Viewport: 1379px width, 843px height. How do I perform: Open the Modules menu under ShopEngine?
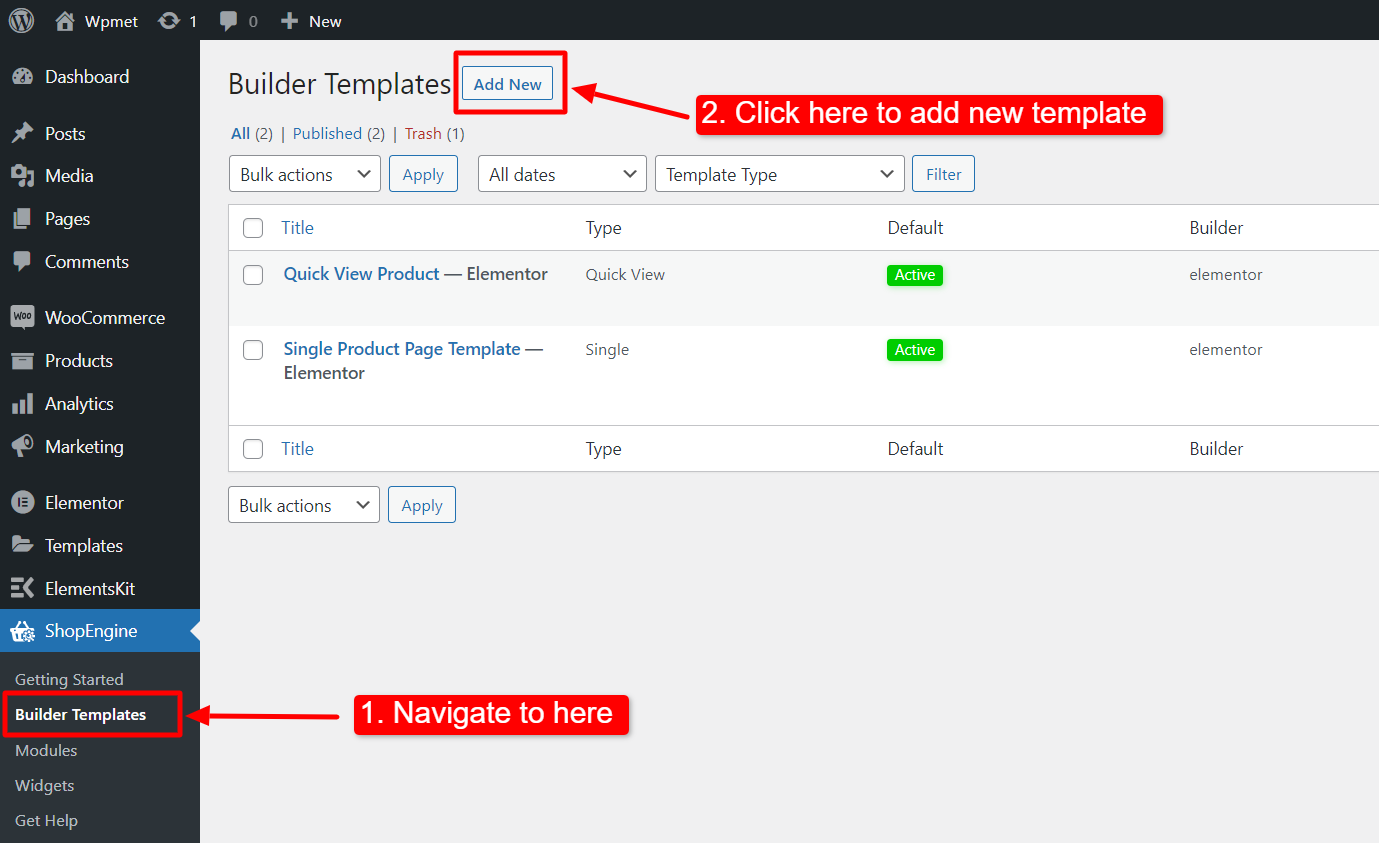click(46, 750)
